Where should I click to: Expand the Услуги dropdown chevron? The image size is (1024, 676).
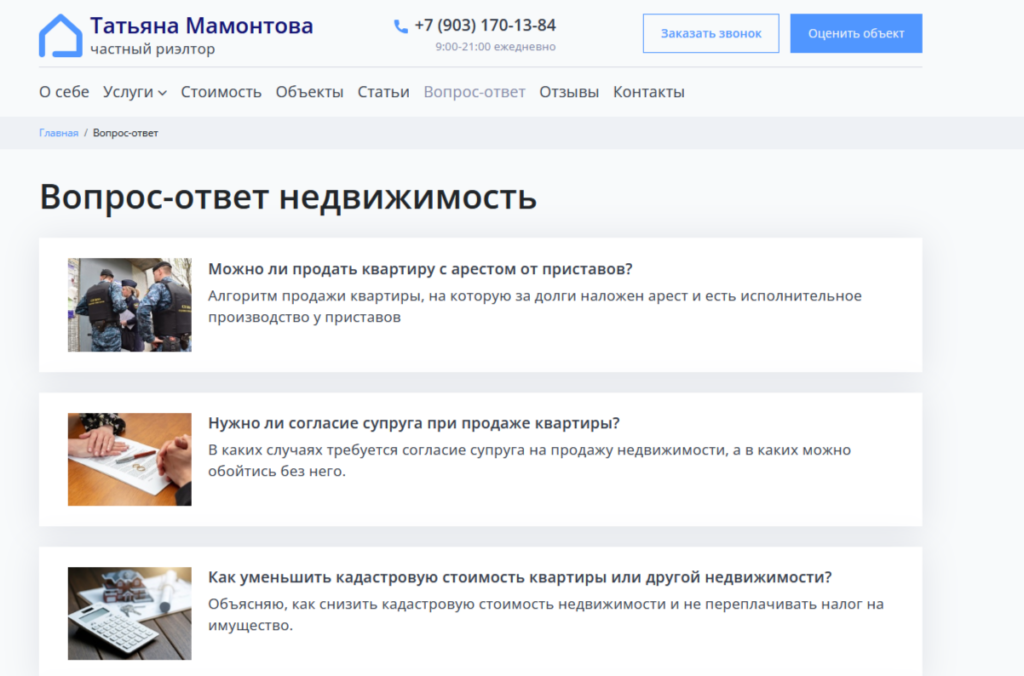163,93
